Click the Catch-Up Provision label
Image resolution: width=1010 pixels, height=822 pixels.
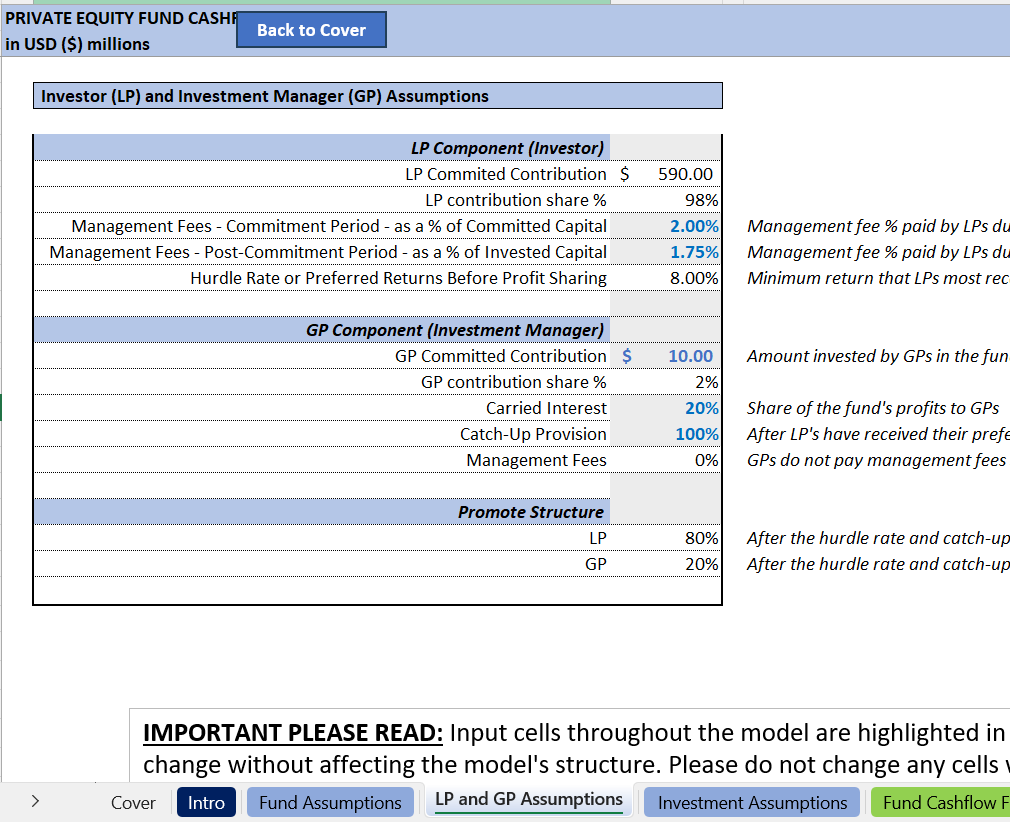533,434
